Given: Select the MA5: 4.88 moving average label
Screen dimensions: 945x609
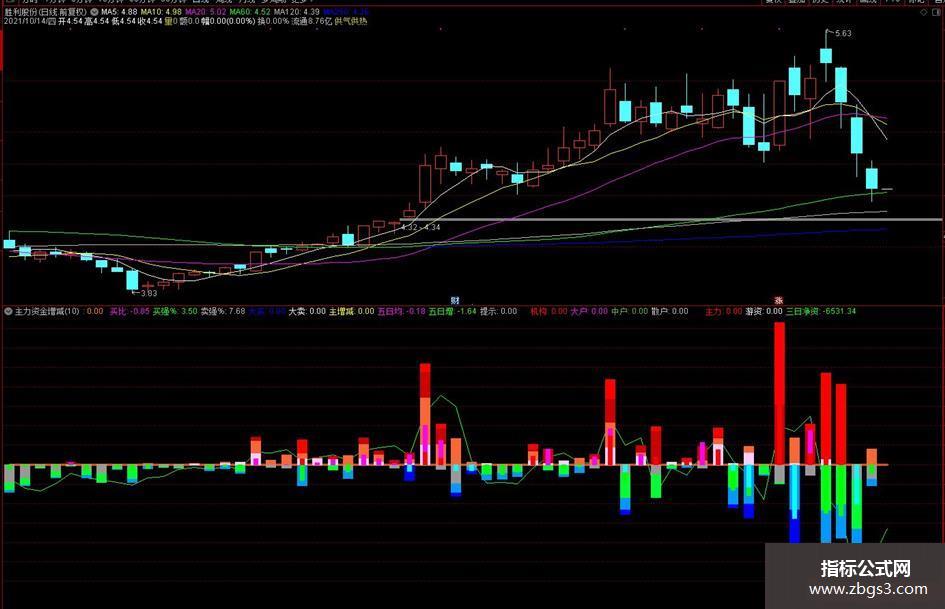Looking at the screenshot, I should [x=119, y=12].
